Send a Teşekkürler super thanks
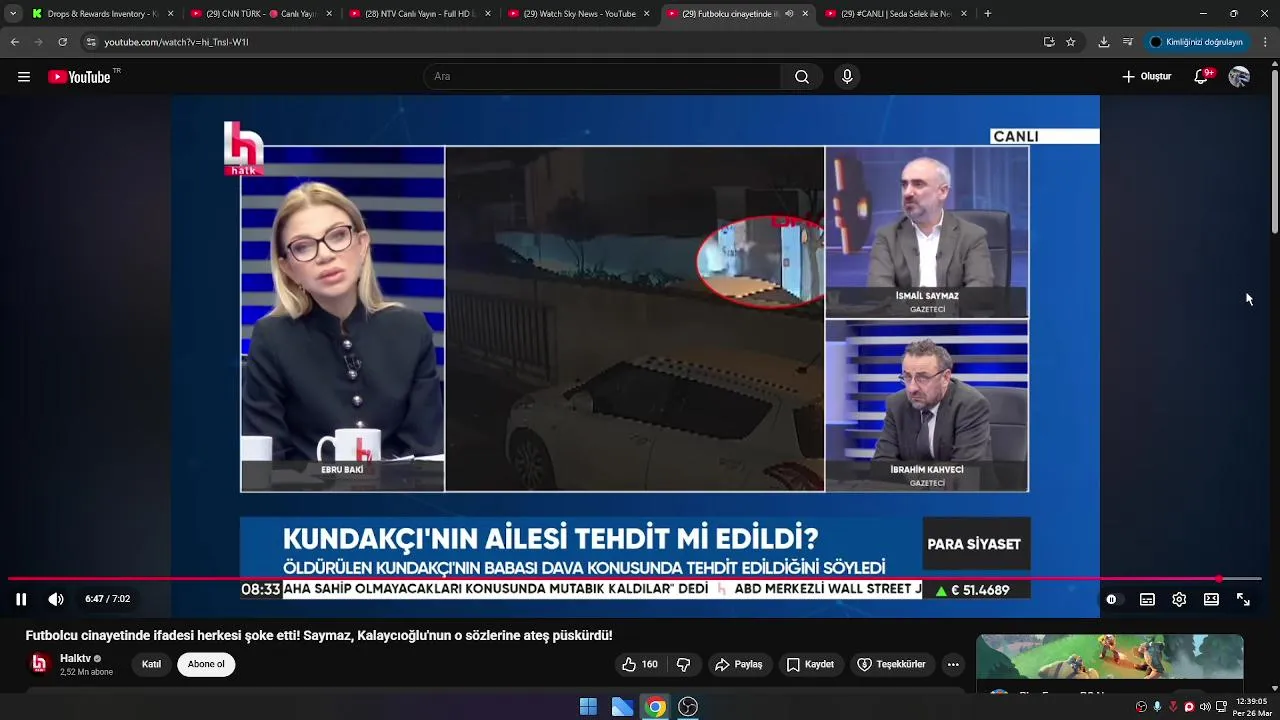 (x=891, y=664)
